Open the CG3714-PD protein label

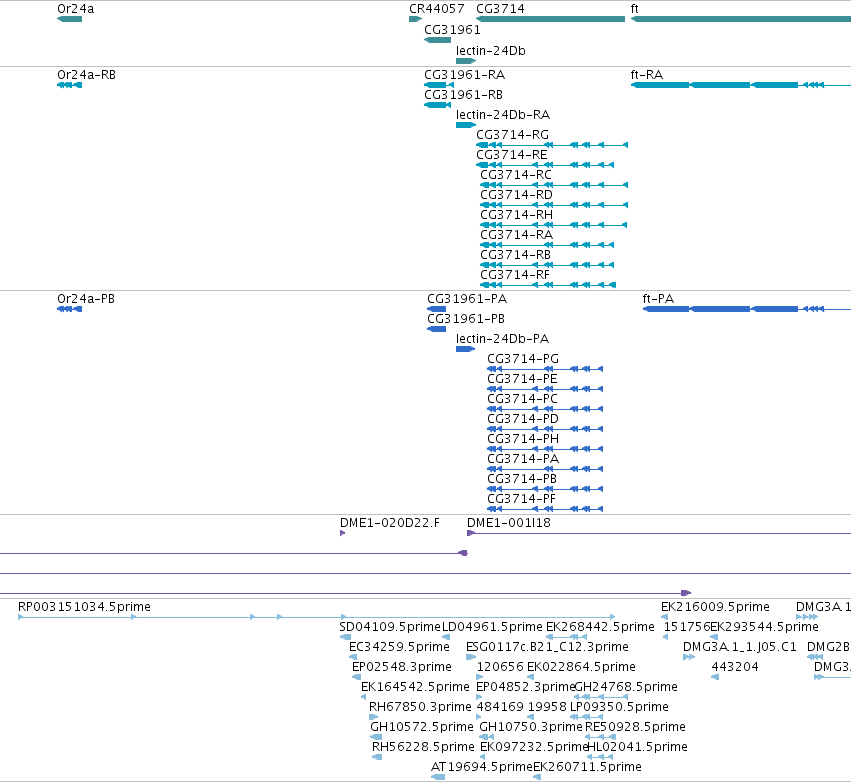[x=523, y=419]
